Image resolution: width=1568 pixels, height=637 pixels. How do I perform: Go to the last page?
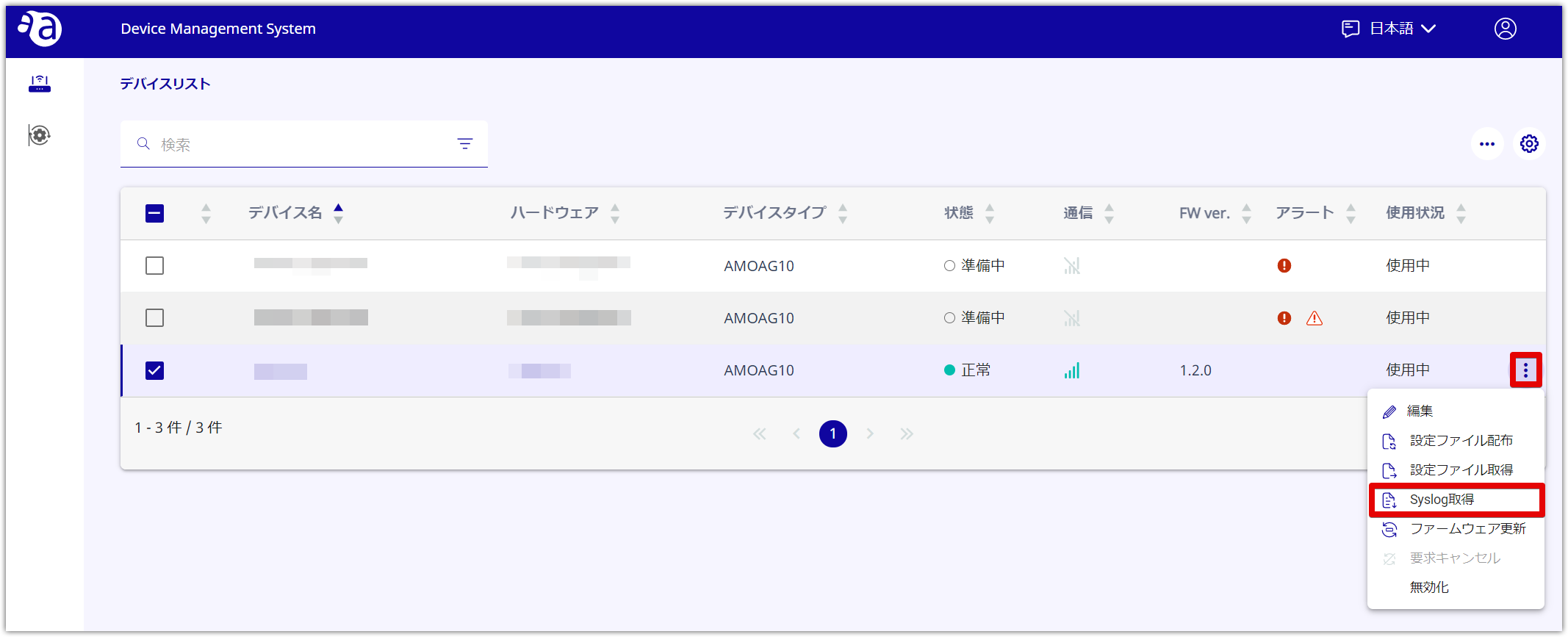pos(907,434)
